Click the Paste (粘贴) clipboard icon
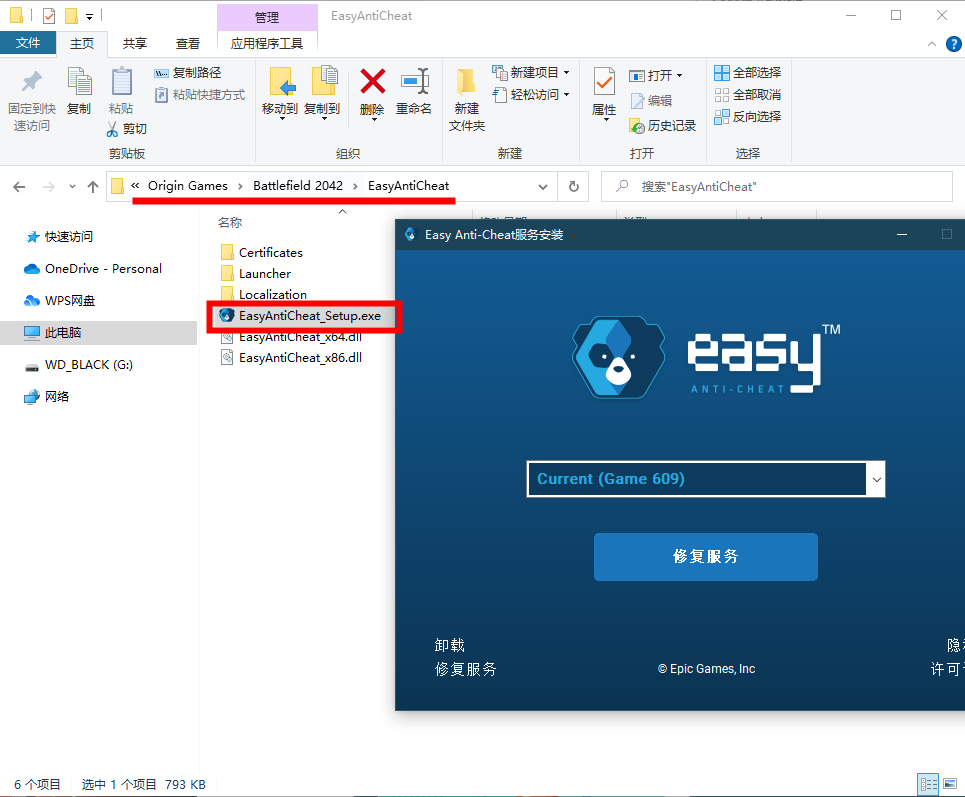965x797 pixels. pyautogui.click(x=121, y=82)
